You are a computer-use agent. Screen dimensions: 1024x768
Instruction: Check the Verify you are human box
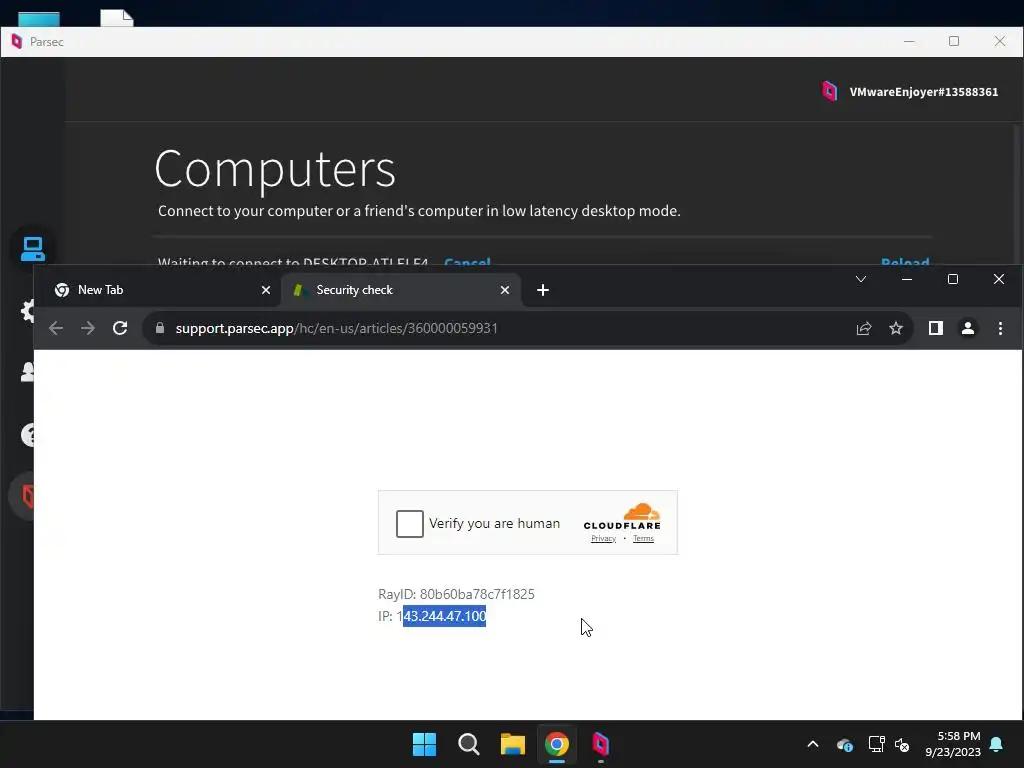click(409, 524)
